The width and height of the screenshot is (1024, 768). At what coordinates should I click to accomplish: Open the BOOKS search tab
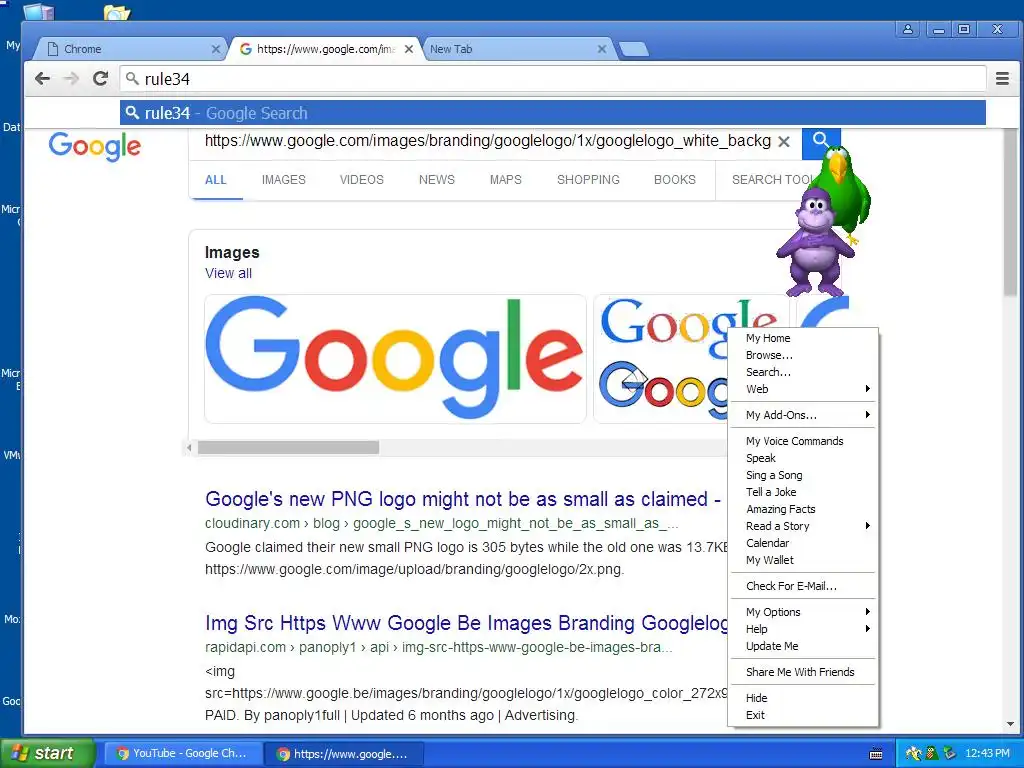[675, 180]
